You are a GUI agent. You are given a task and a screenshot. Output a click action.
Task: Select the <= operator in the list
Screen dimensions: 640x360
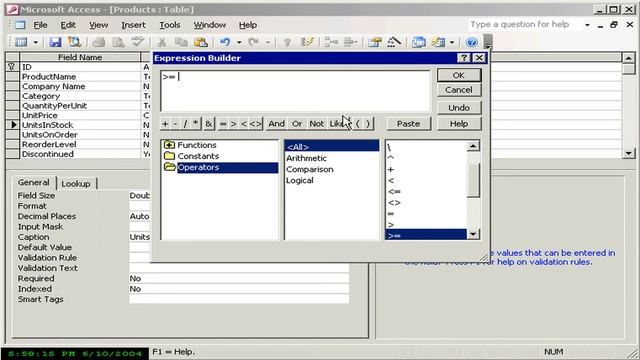394,191
